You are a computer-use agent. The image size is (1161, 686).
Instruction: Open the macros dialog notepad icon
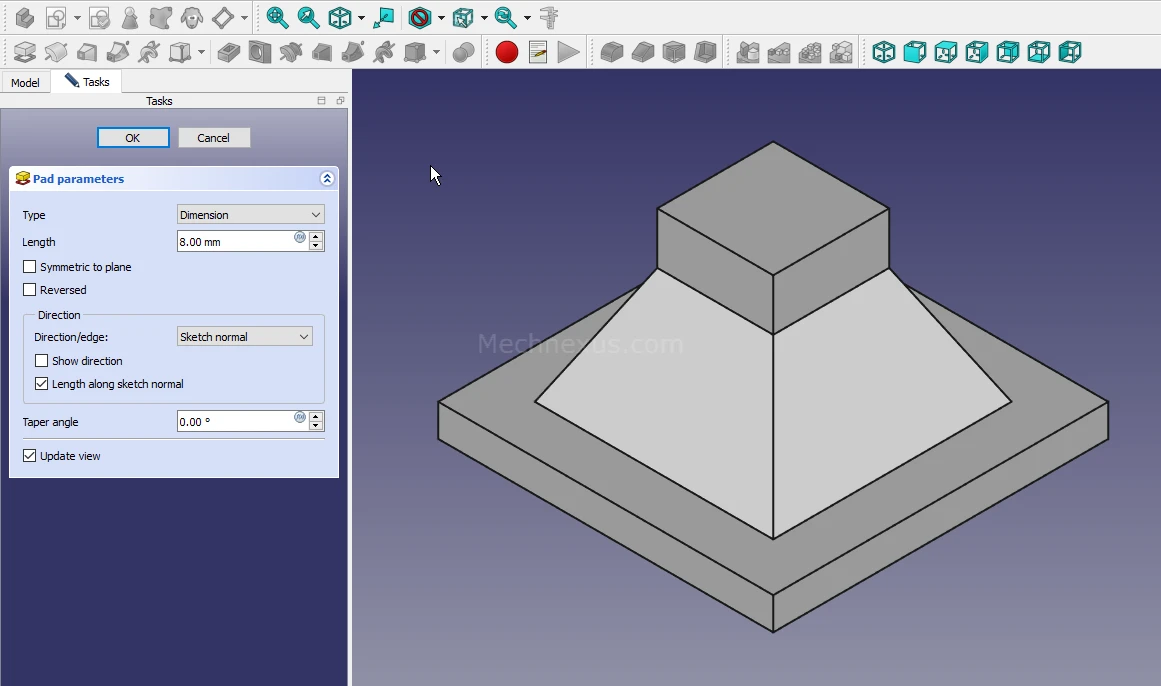(x=538, y=52)
